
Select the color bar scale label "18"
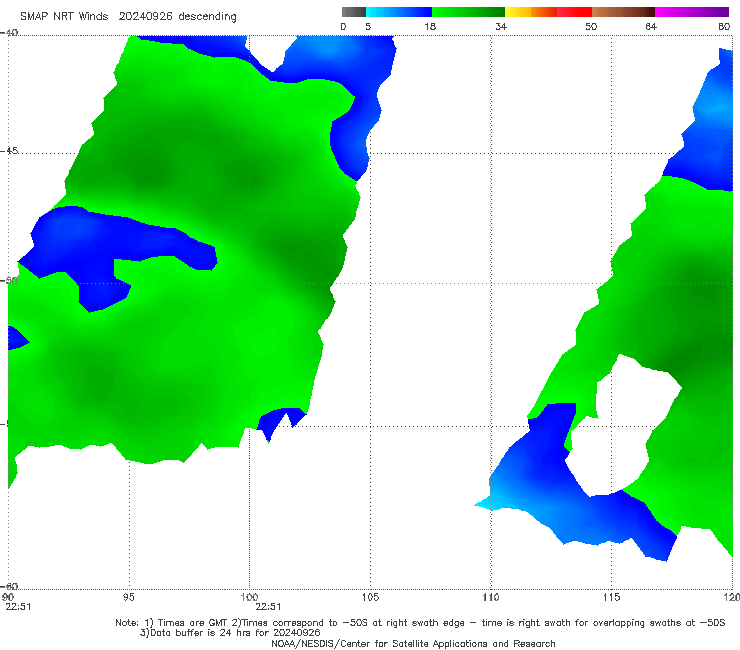pyautogui.click(x=430, y=26)
